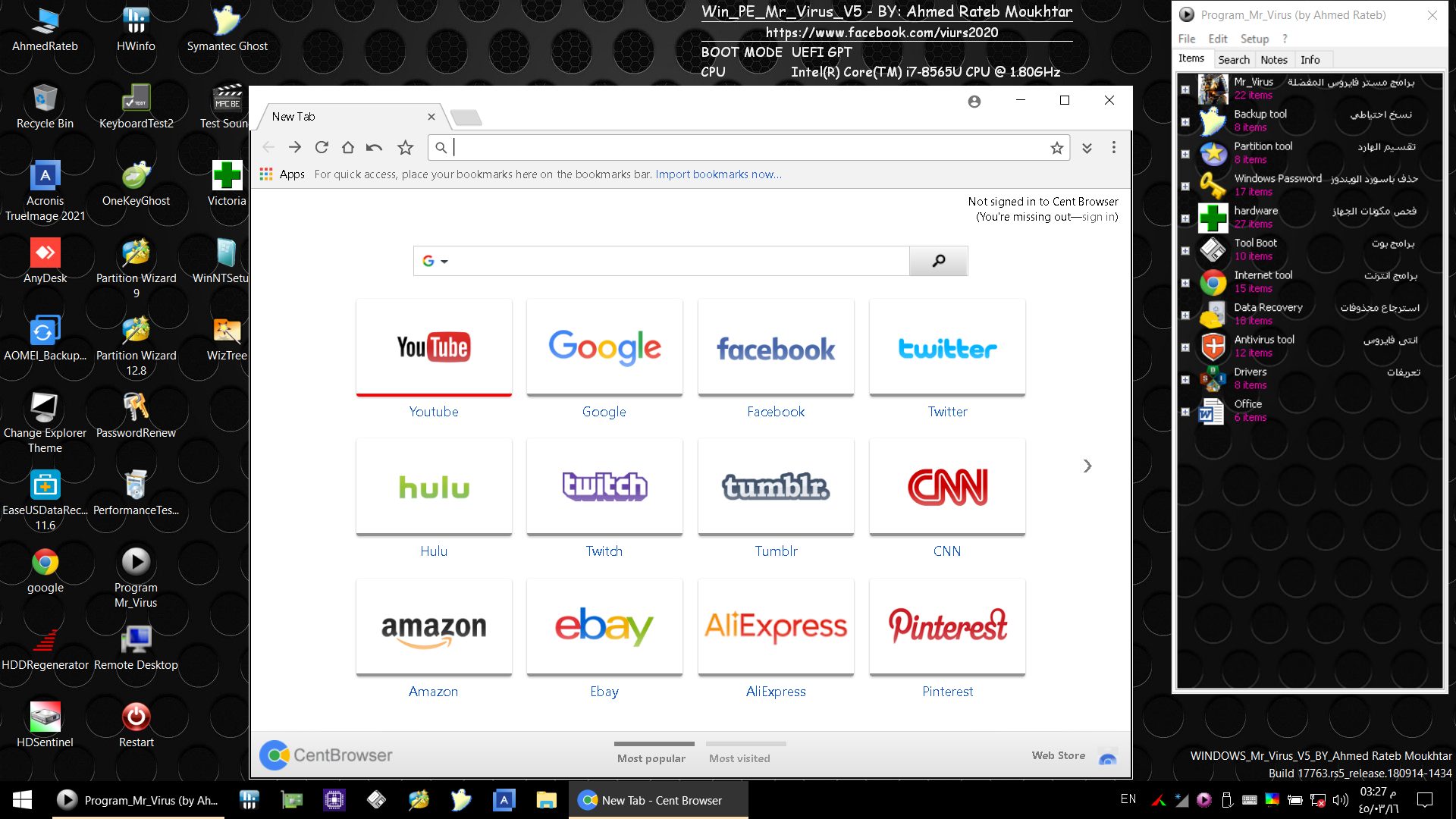
Task: Expand Tool Boot category
Action: (1185, 250)
